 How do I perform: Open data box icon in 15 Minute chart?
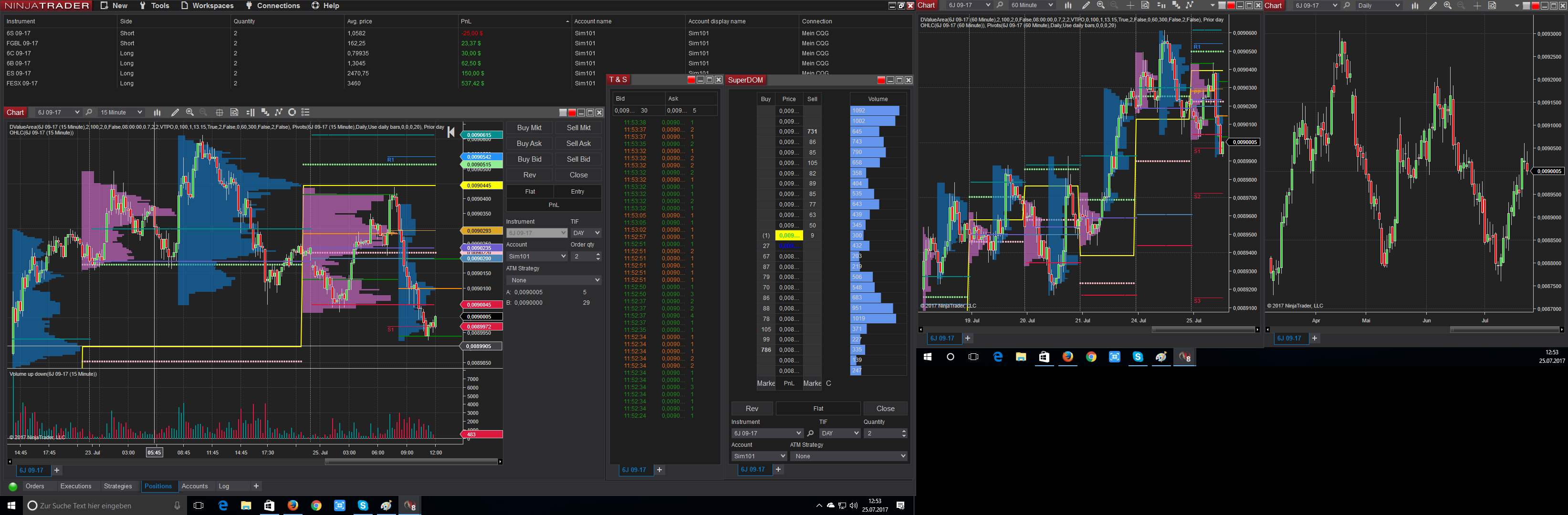pos(234,113)
